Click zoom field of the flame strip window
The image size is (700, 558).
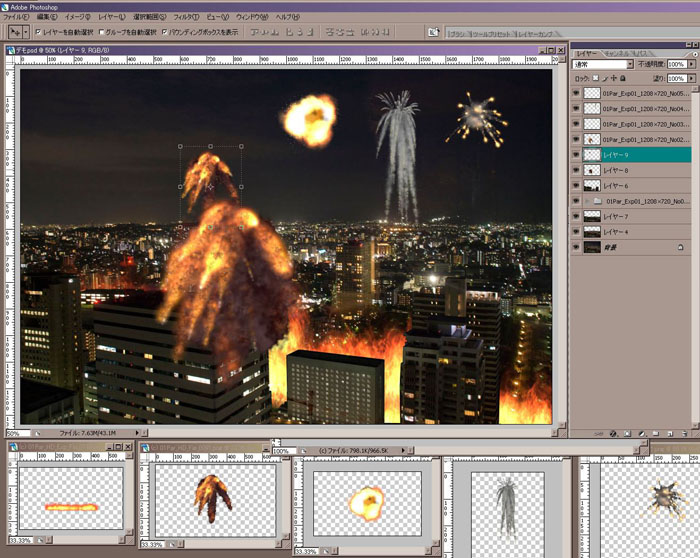click(x=21, y=540)
